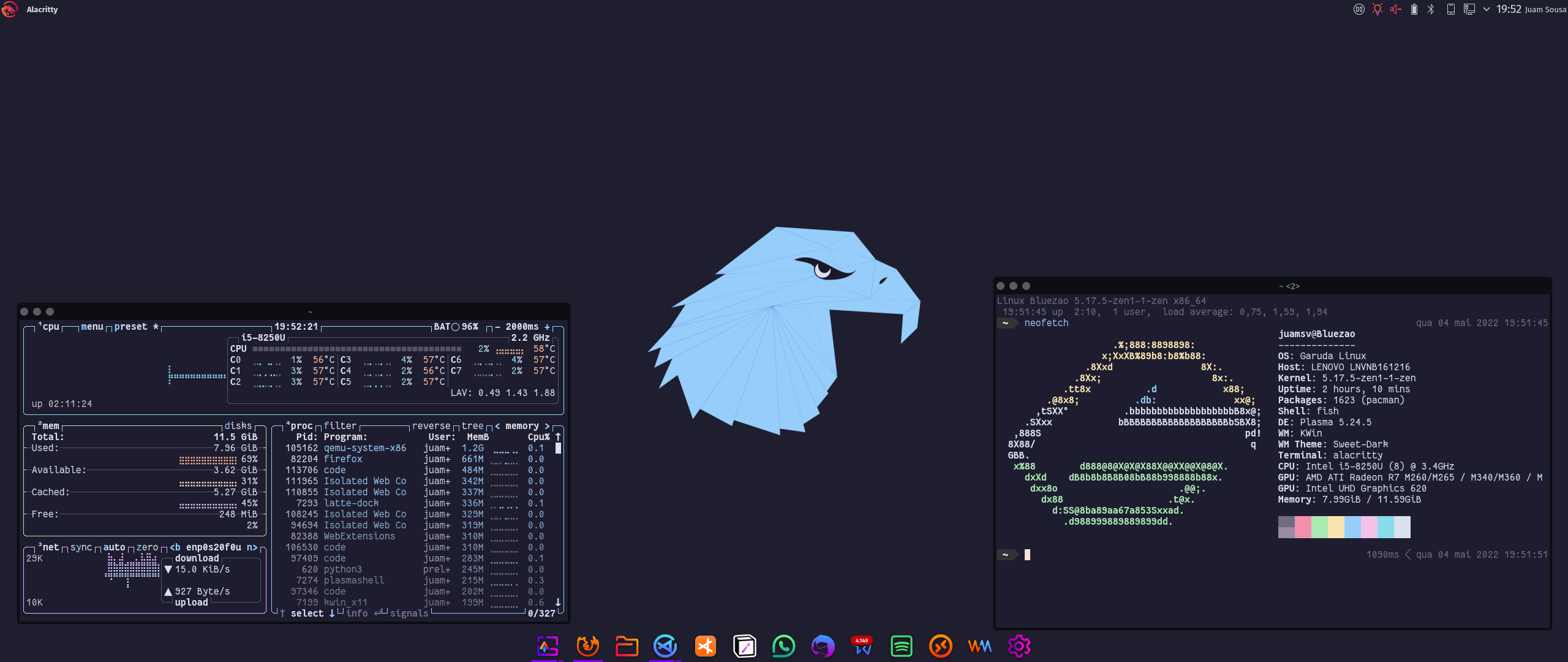1568x662 pixels.
Task: Toggle tree view in proc panel
Action: click(x=472, y=425)
